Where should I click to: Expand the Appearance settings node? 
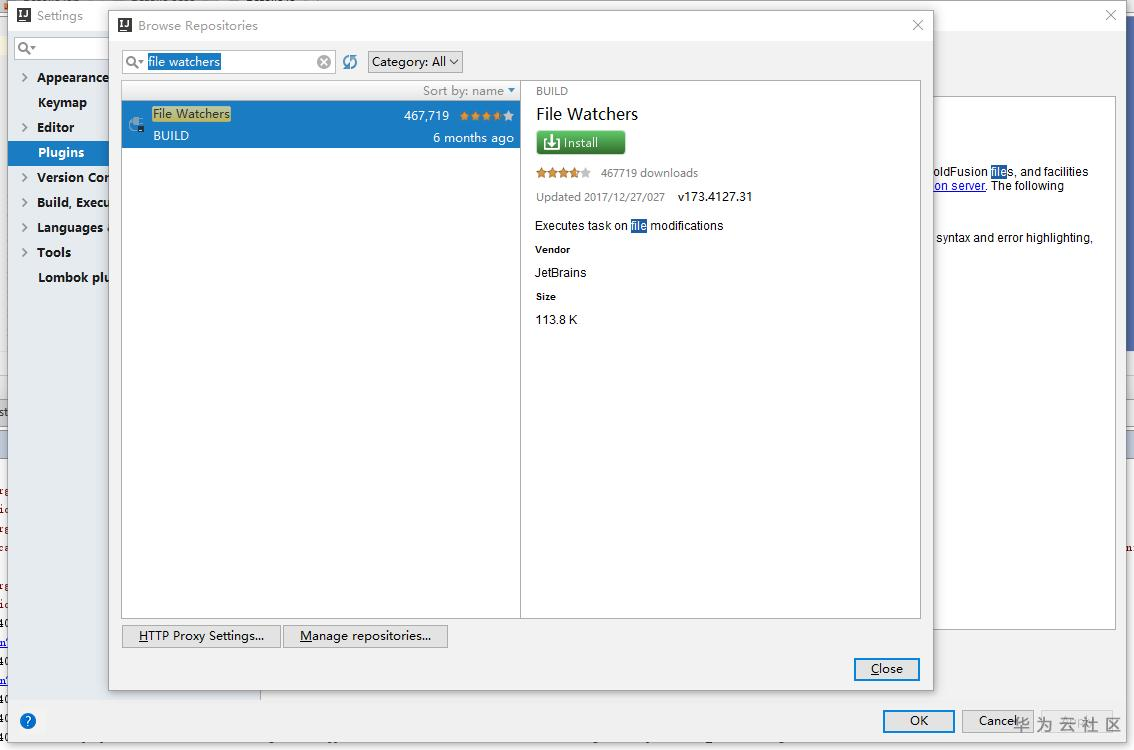point(25,77)
